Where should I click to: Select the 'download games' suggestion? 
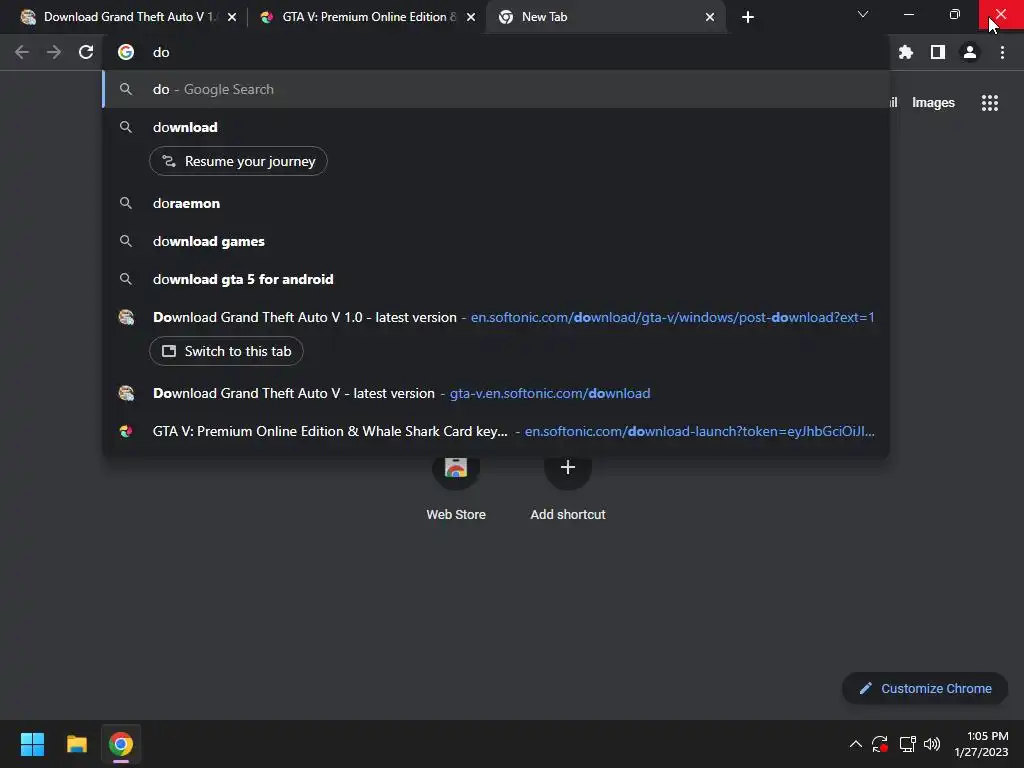pos(496,241)
